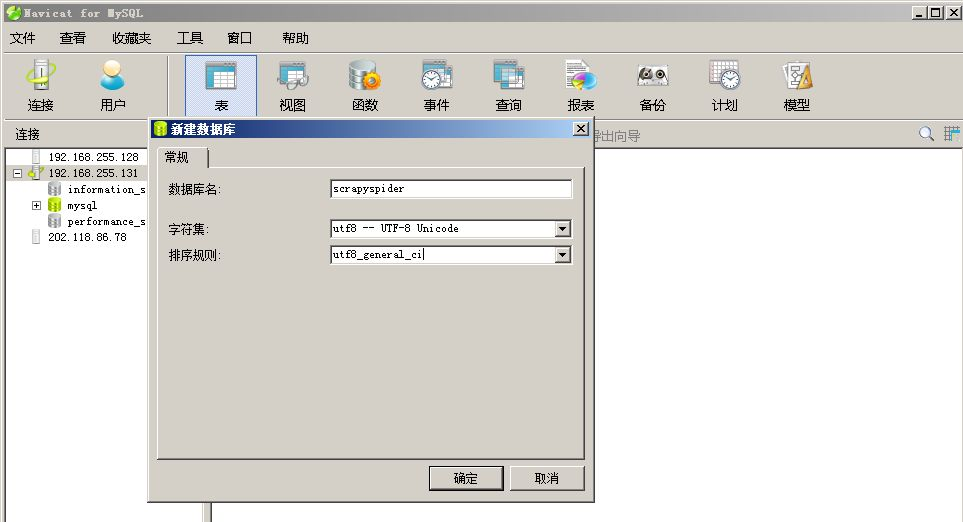Open the 计划 (Schedule) toolbar icon
The image size is (963, 522).
coord(724,85)
